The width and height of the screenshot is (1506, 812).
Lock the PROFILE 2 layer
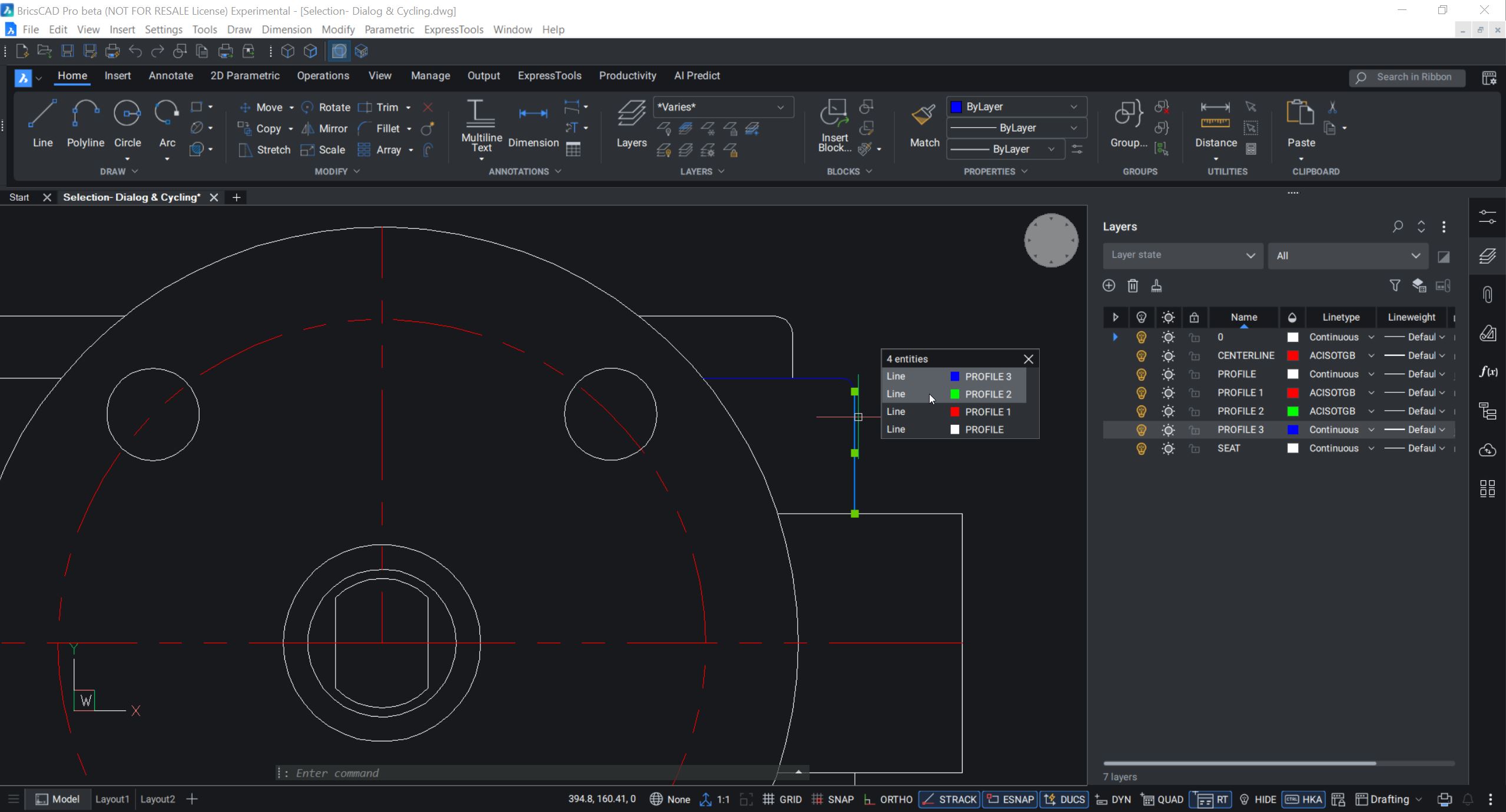click(x=1195, y=411)
